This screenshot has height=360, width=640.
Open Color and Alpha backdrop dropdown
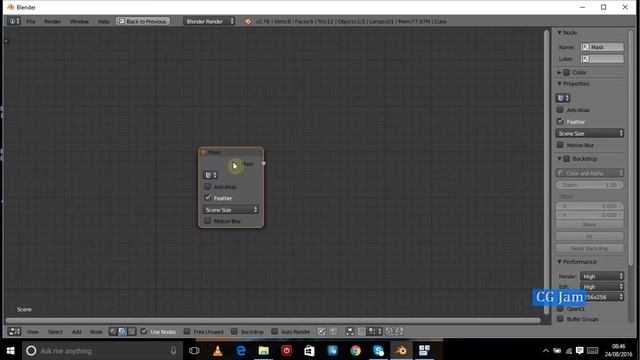(589, 173)
